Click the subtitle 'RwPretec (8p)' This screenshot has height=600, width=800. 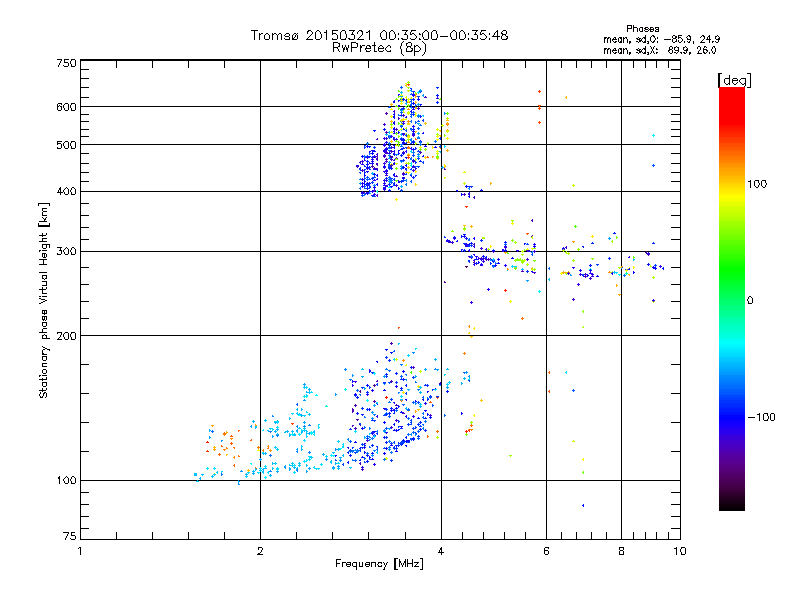point(379,48)
